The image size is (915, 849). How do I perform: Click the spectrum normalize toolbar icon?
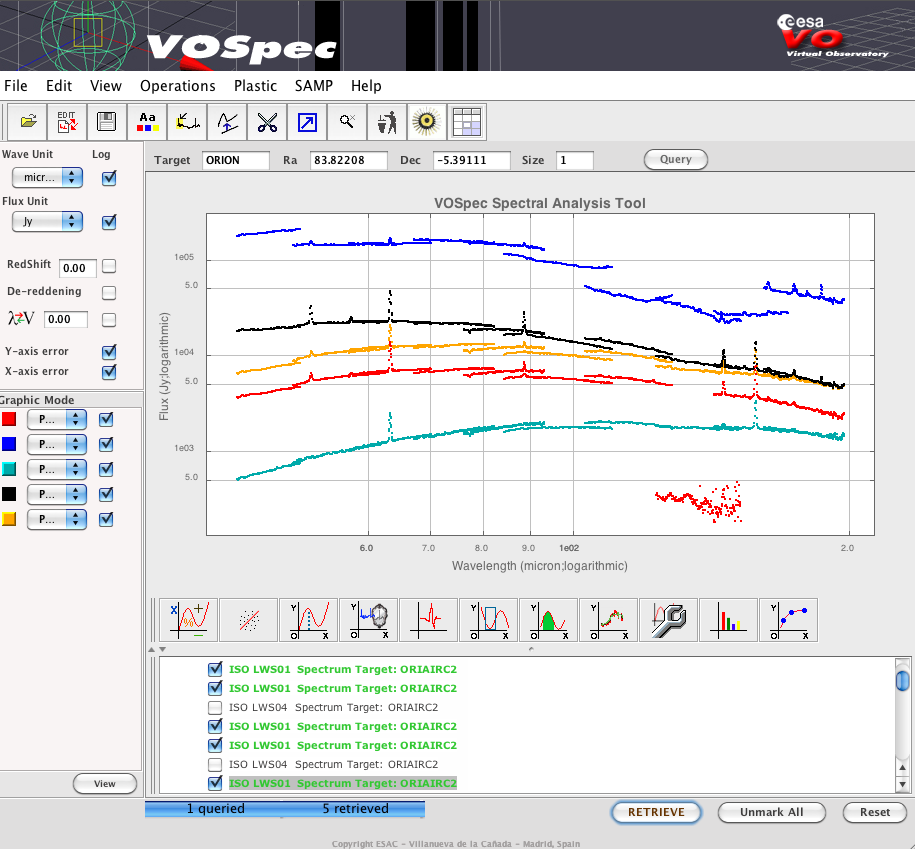coord(187,122)
